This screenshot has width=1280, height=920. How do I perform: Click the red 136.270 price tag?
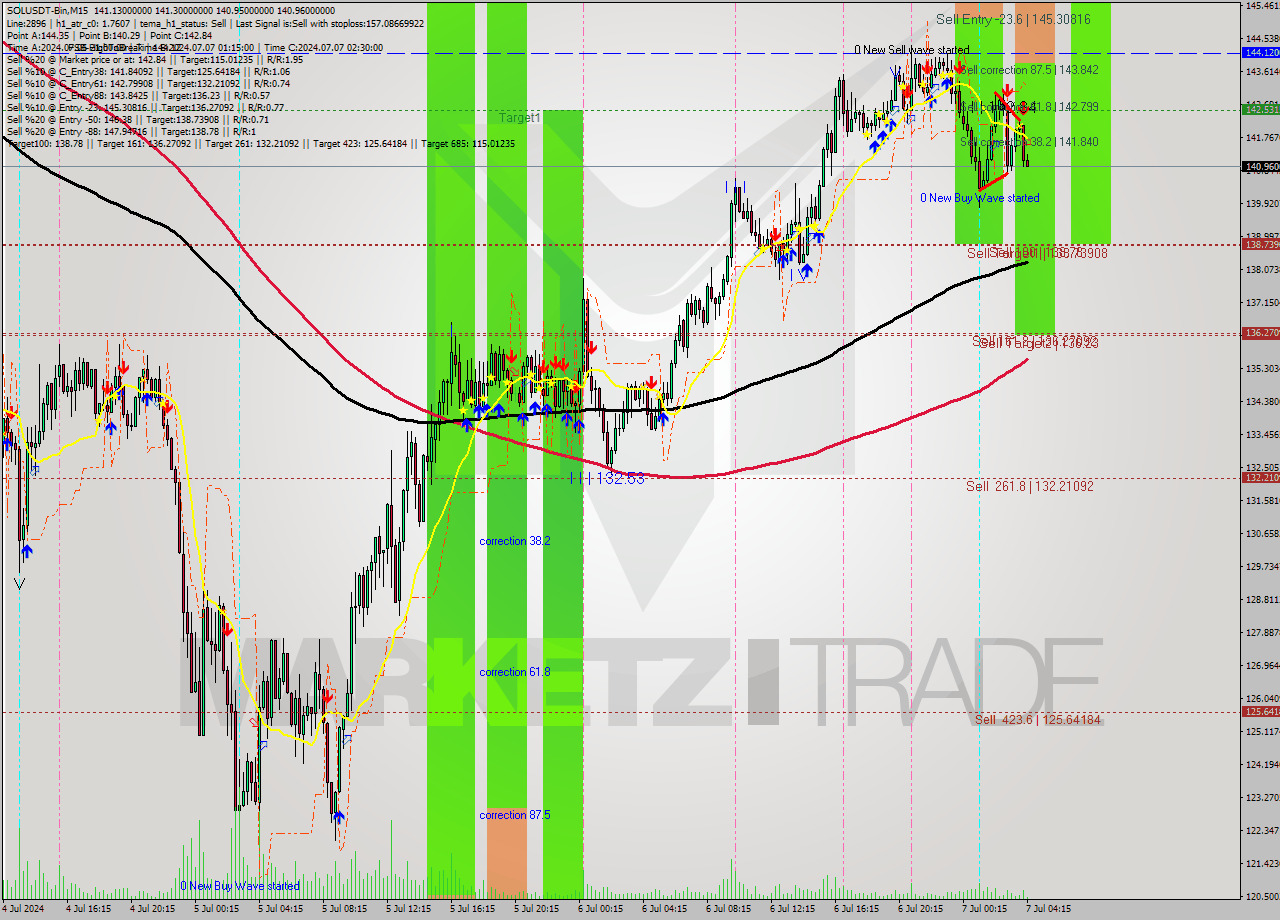(1260, 333)
